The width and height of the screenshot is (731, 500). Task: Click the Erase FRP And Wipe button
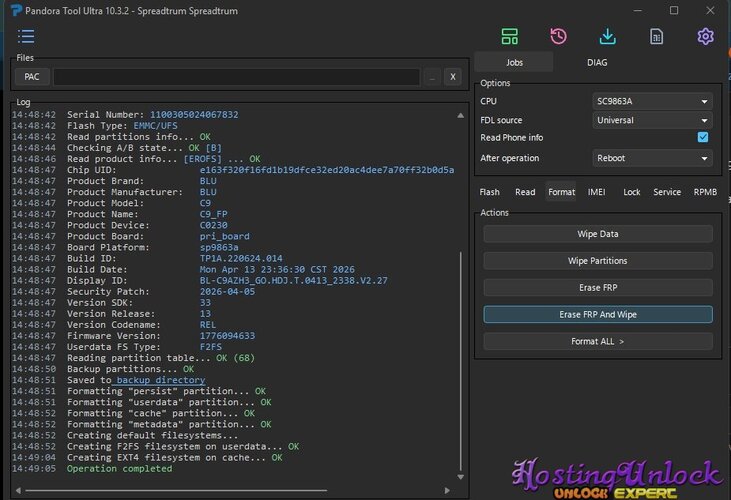tap(598, 315)
